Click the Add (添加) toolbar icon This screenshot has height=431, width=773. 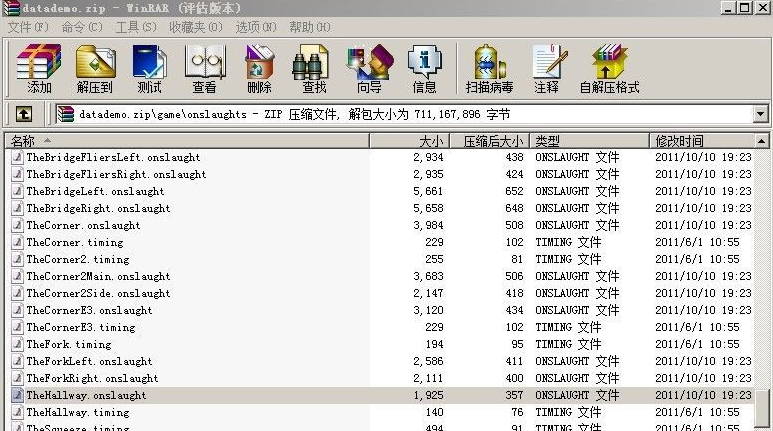39,68
